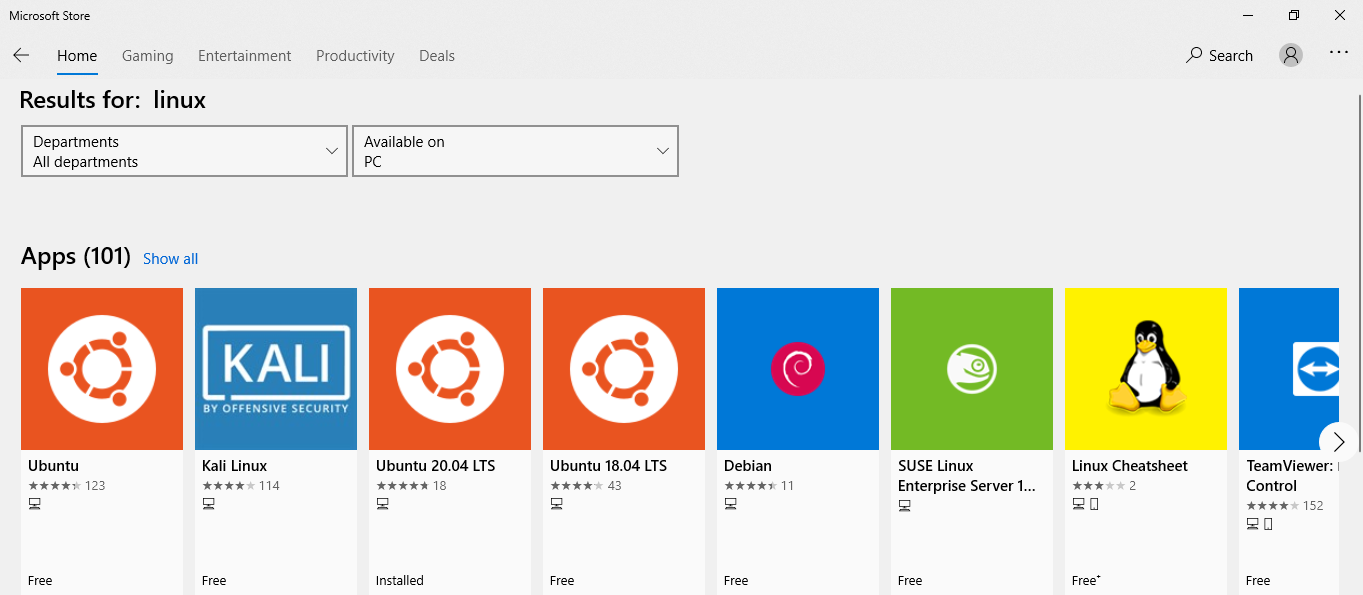
Task: Open the TeamViewer logo tile
Action: pyautogui.click(x=1289, y=369)
